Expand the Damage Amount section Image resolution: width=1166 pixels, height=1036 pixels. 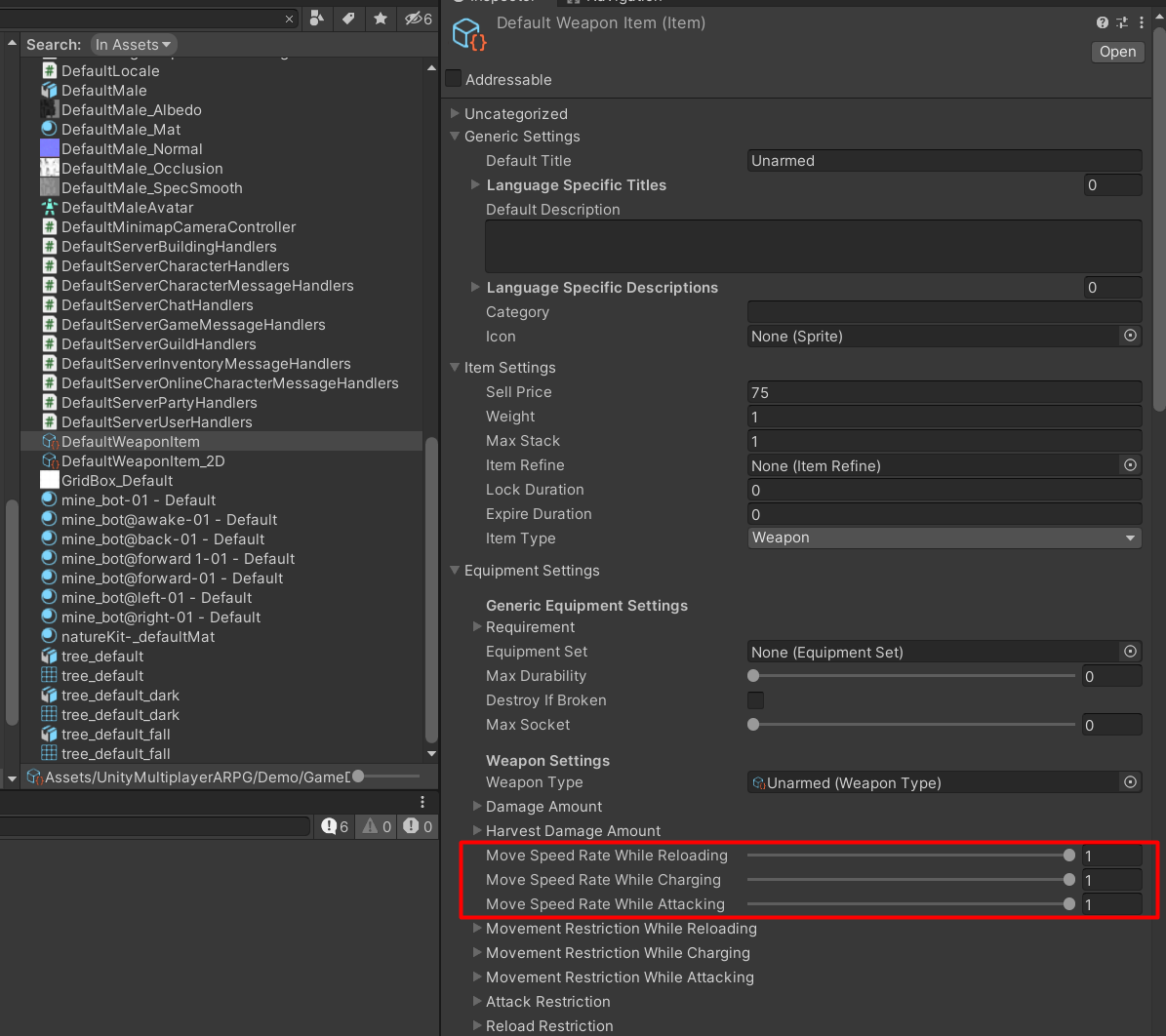477,807
